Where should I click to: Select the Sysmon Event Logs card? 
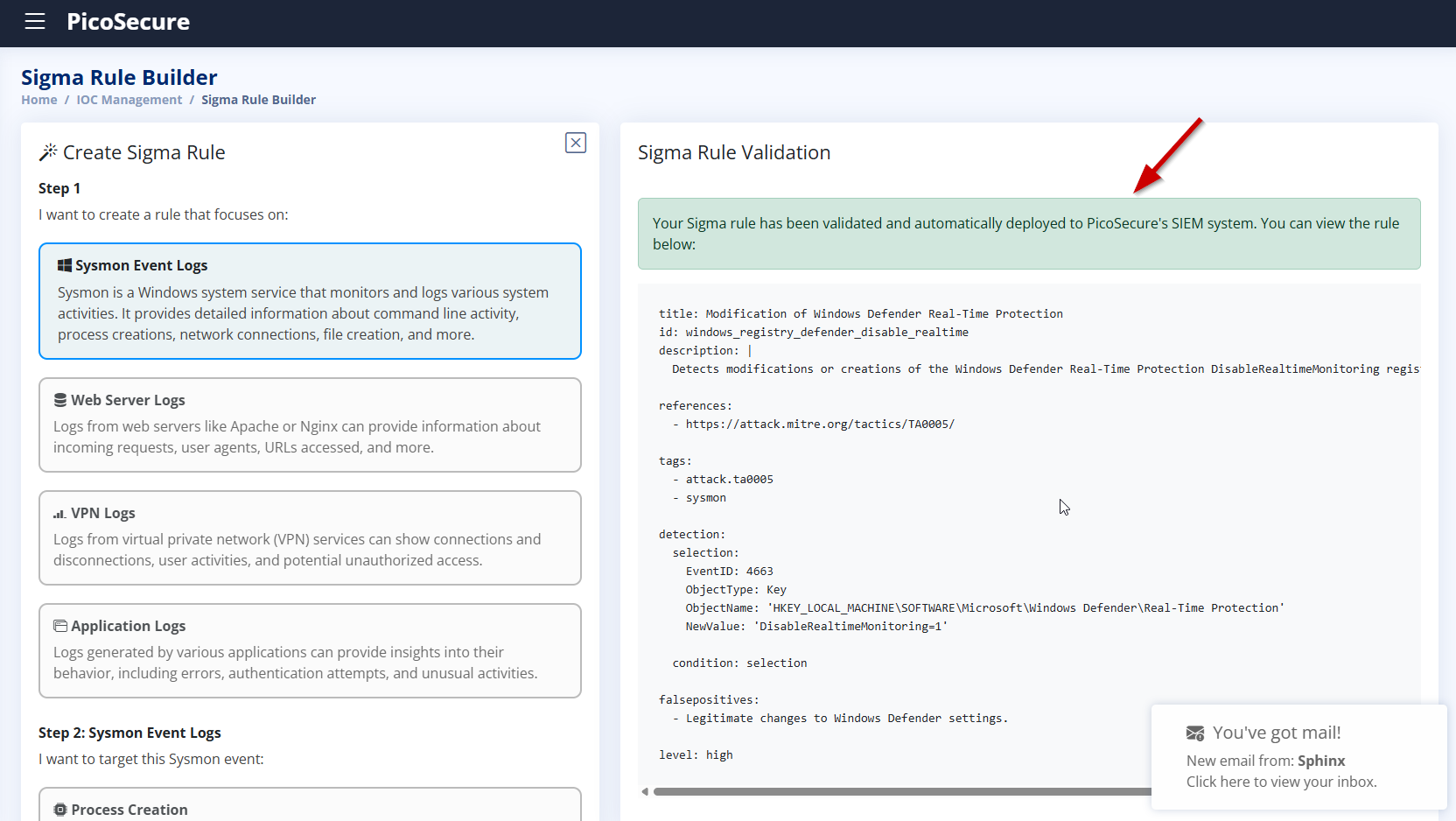[x=310, y=301]
